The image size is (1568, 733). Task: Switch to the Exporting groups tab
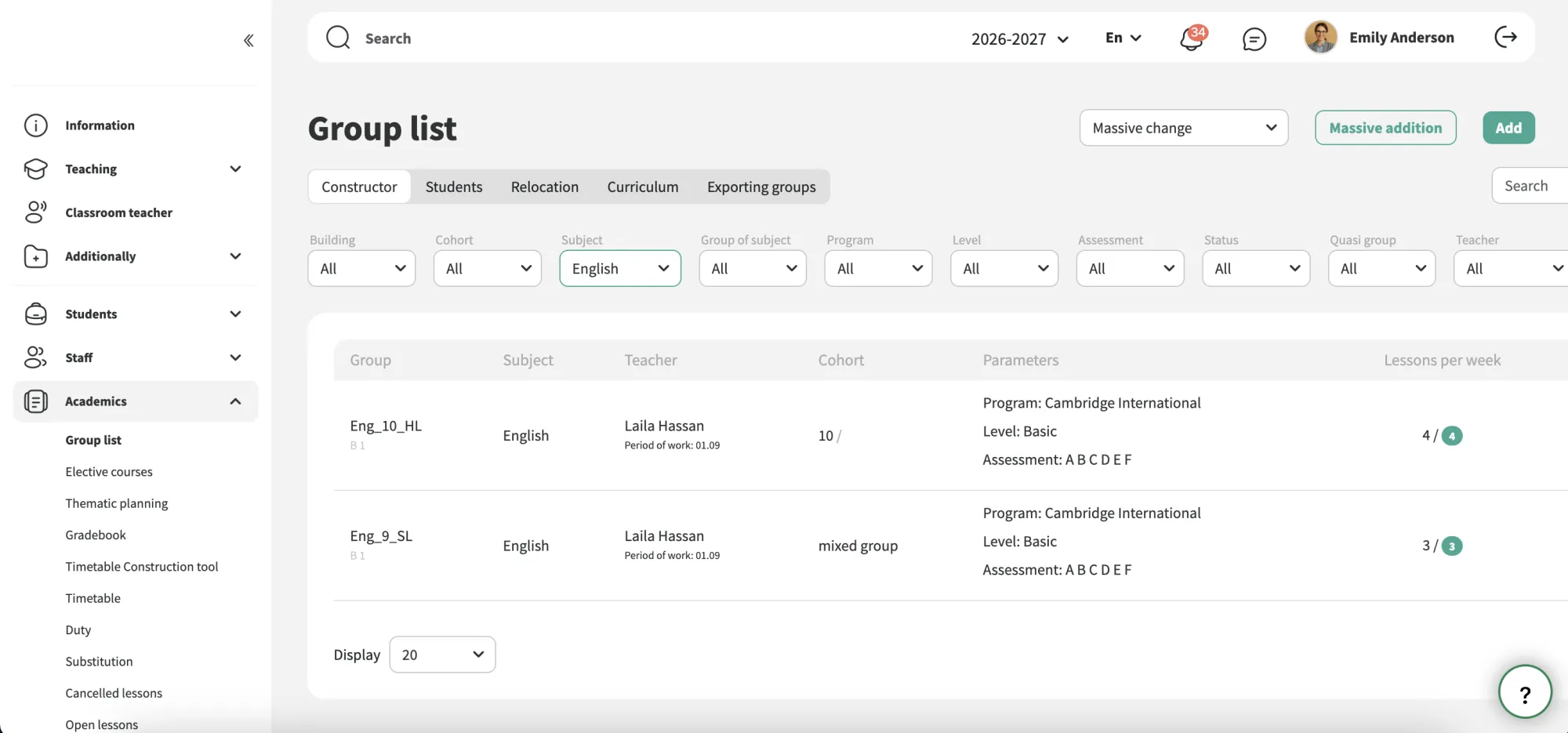click(761, 187)
